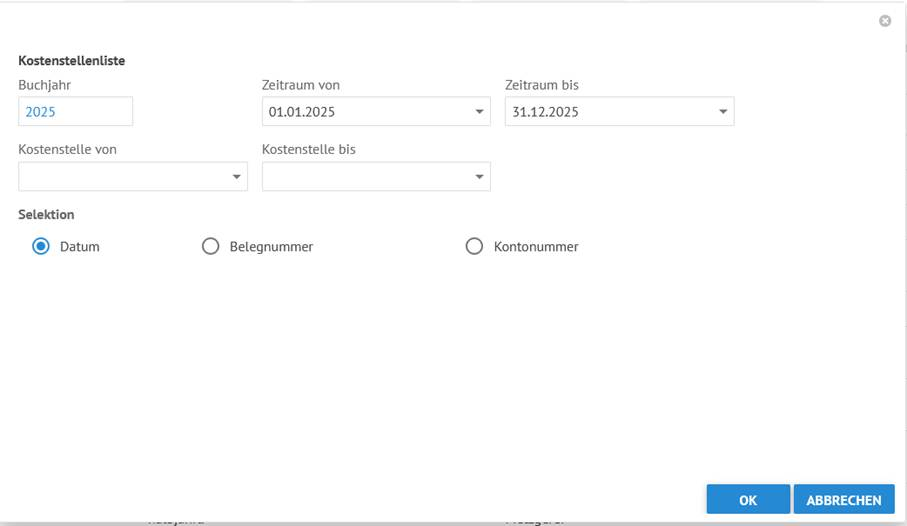Expand the Zeitraum bis dropdown arrow
This screenshot has width=907, height=526.
pos(723,112)
